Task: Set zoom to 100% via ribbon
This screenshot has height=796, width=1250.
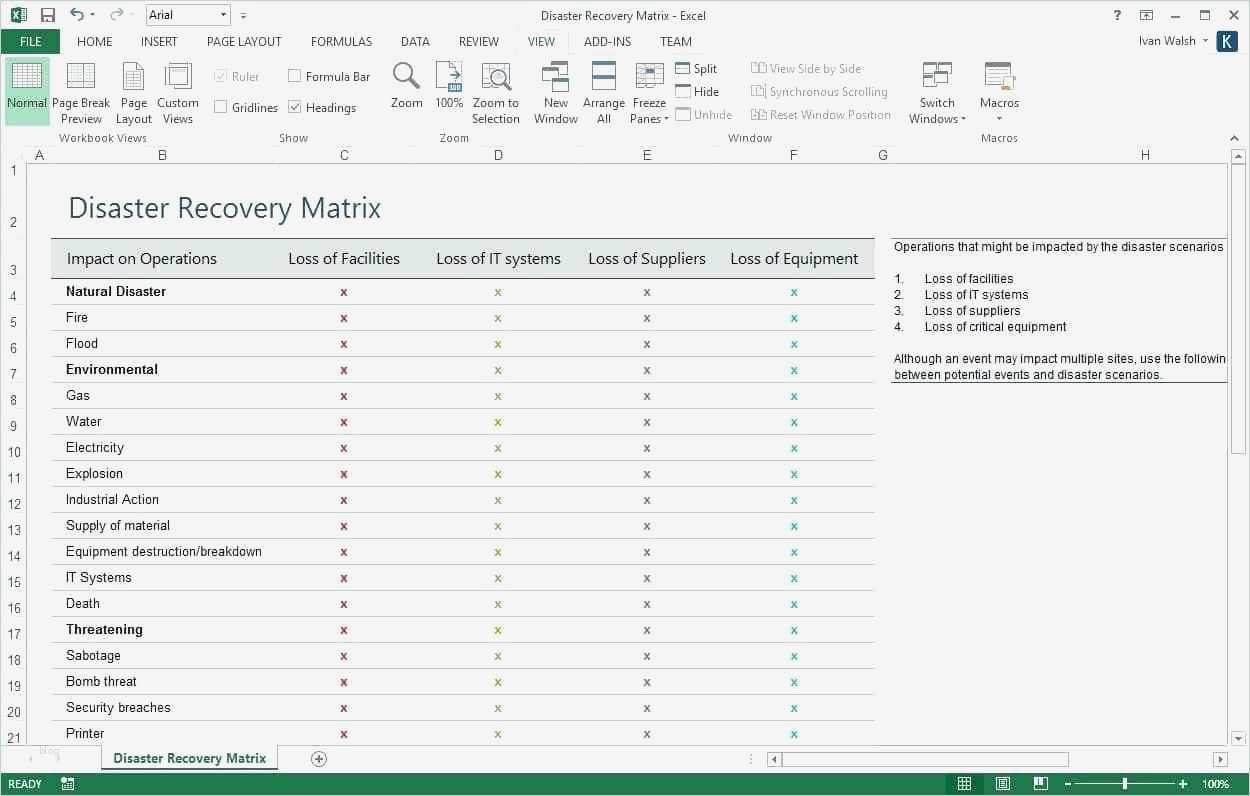Action: pyautogui.click(x=449, y=77)
